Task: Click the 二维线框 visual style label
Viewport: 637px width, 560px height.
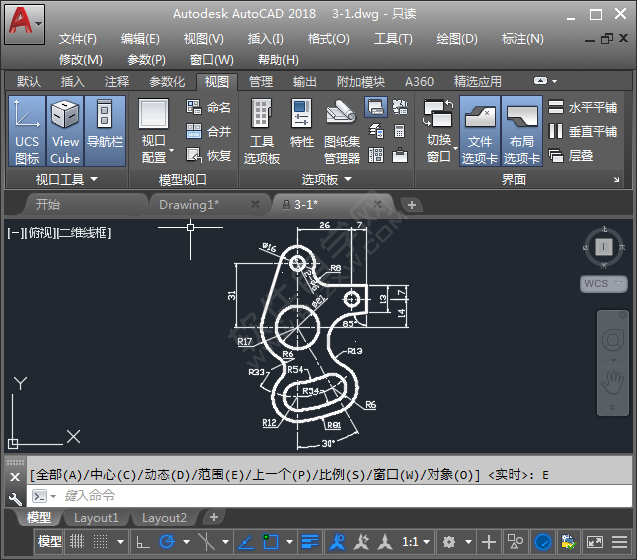Action: [83, 233]
